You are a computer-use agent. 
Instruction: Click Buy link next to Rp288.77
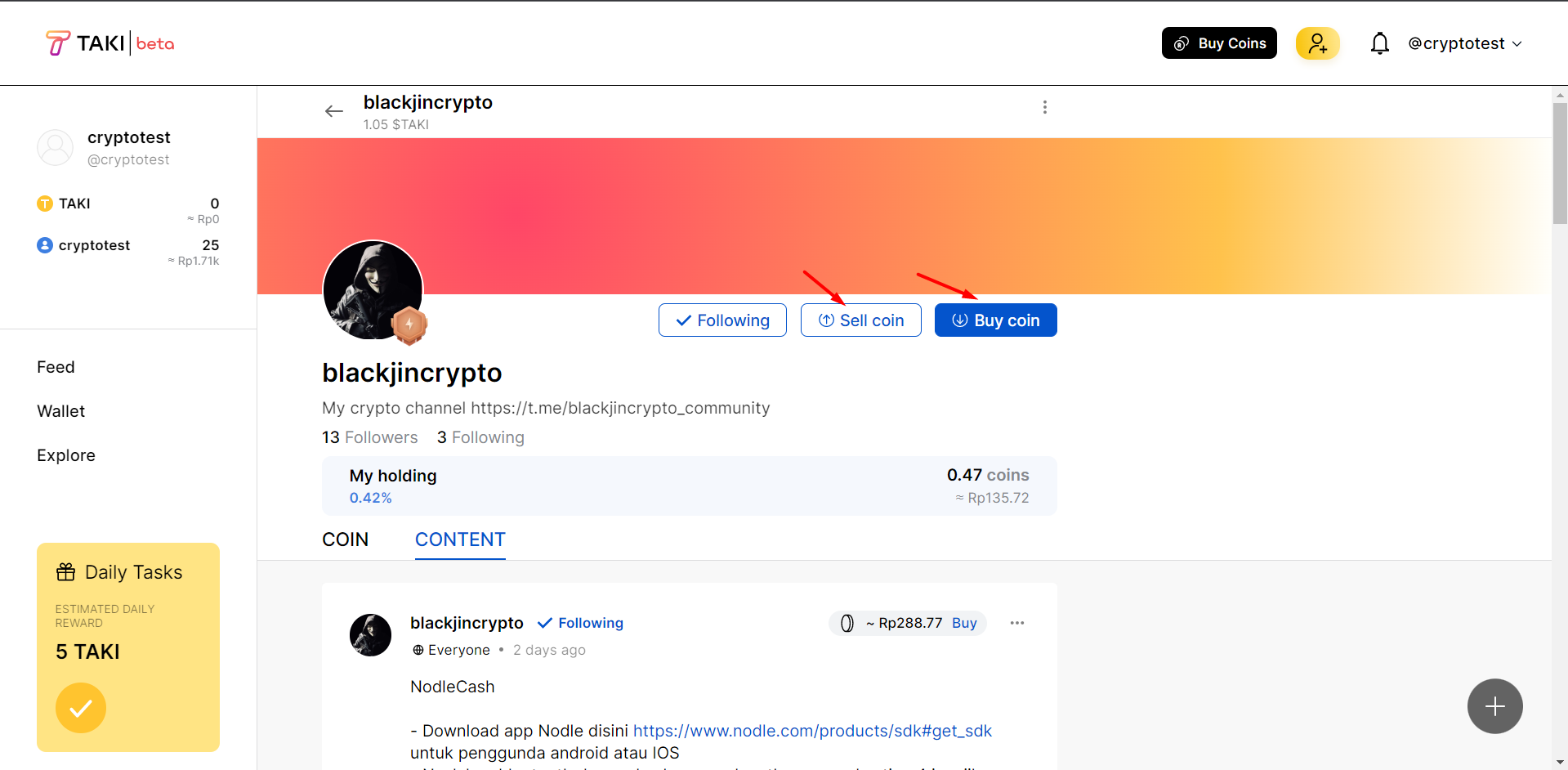pyautogui.click(x=964, y=623)
